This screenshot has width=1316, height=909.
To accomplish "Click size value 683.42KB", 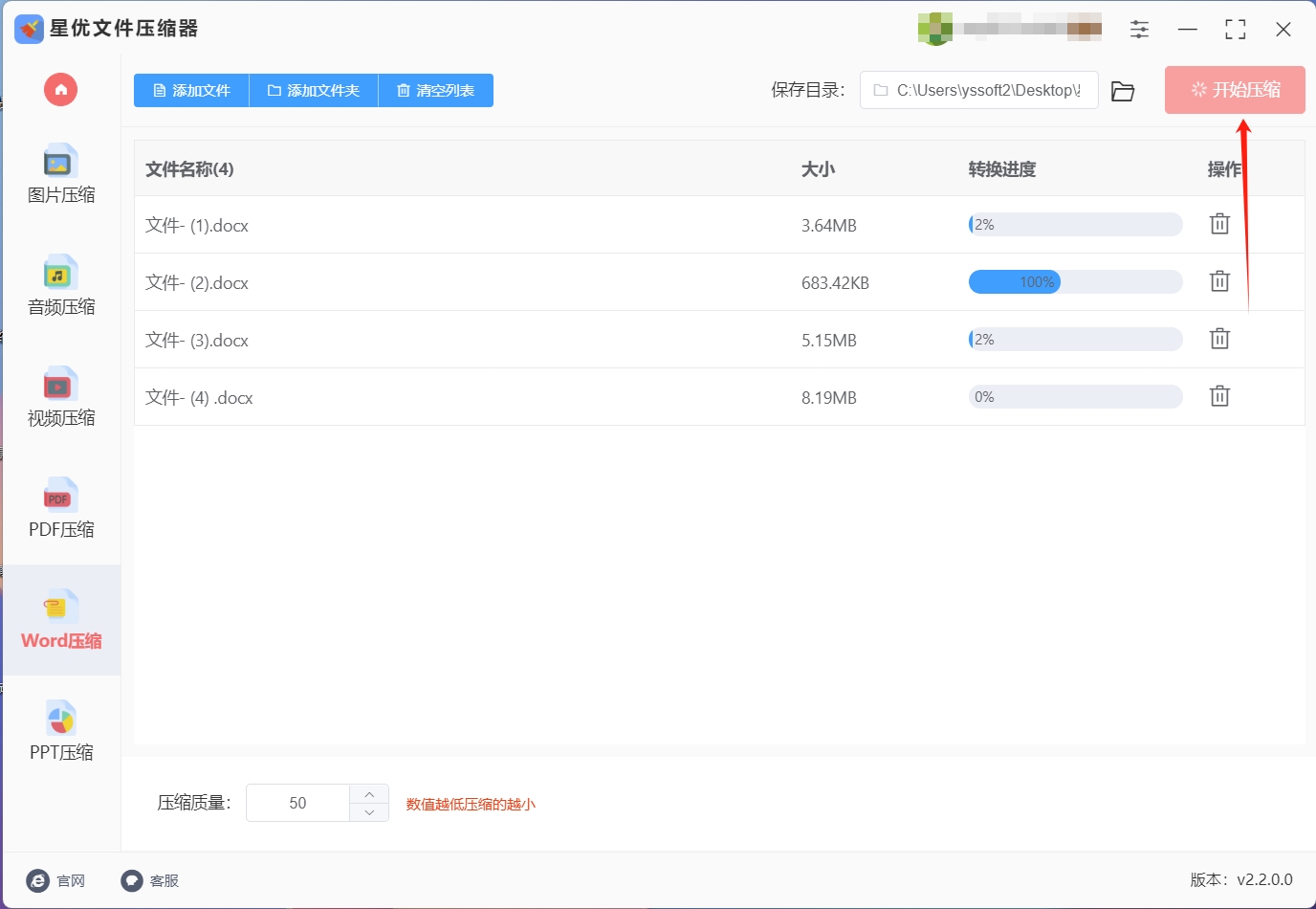I will pos(835,283).
